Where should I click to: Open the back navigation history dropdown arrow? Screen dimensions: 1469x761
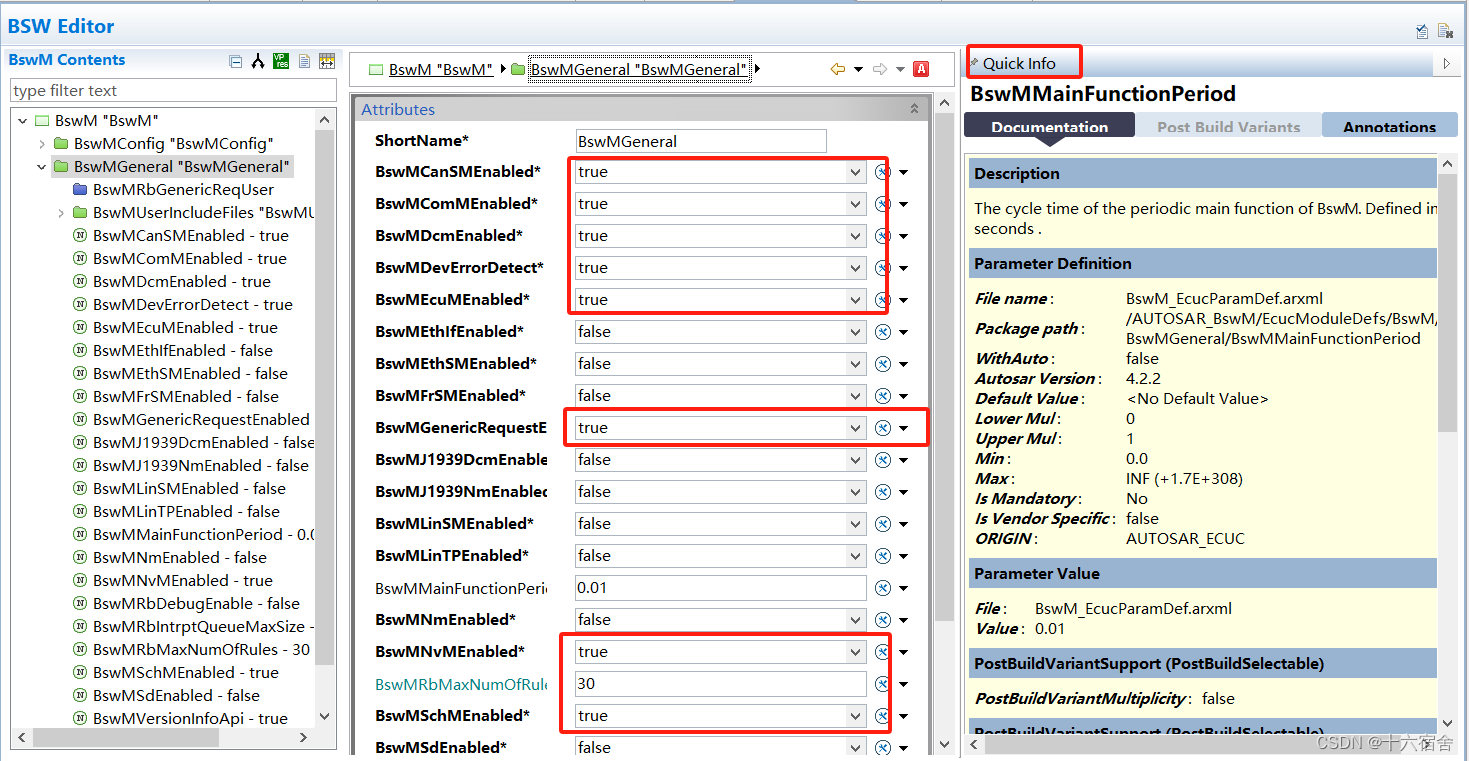tap(858, 69)
